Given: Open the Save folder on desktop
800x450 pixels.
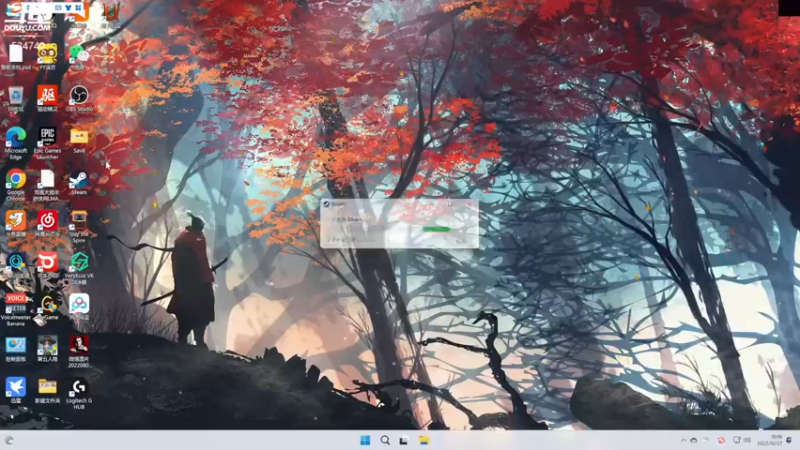Looking at the screenshot, I should pos(79,140).
